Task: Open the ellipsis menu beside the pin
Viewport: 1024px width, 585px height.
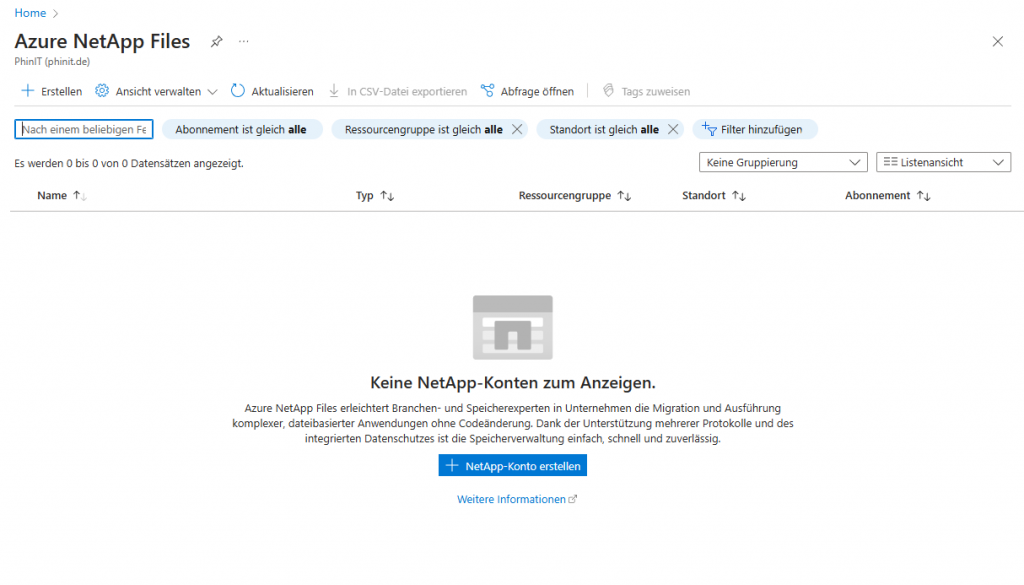Action: click(243, 41)
